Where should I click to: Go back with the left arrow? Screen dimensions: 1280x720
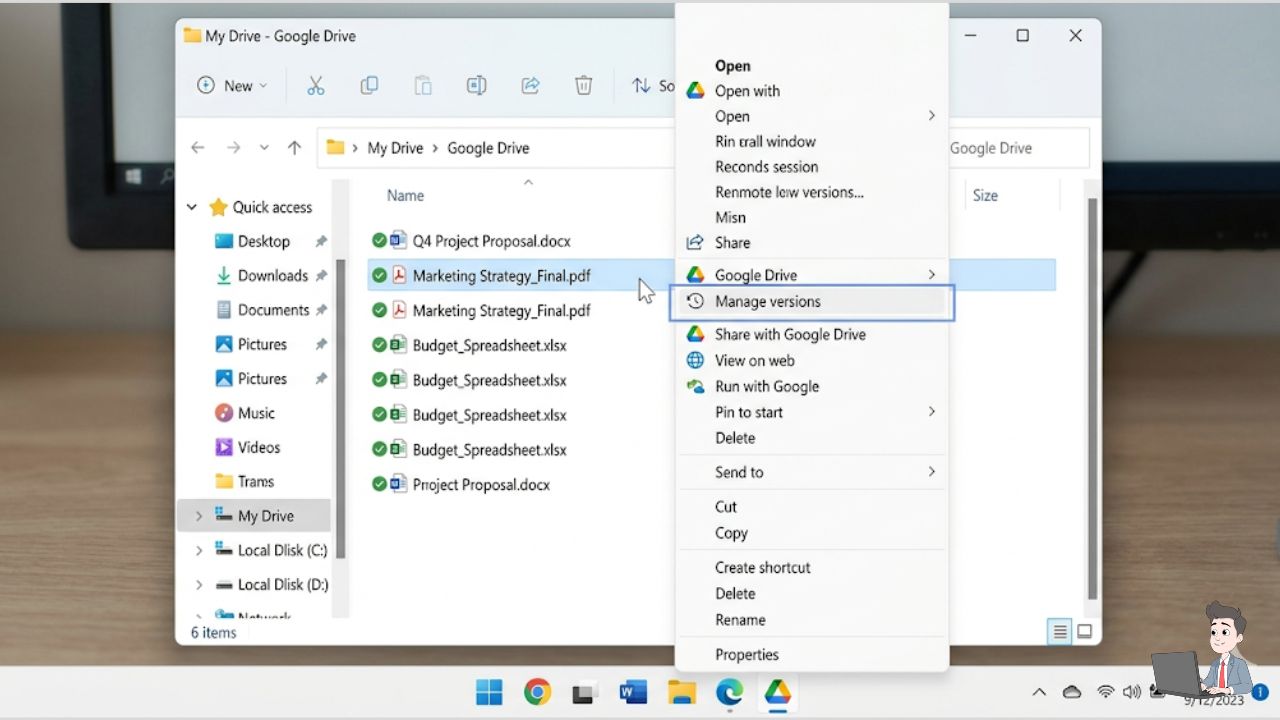click(x=198, y=148)
